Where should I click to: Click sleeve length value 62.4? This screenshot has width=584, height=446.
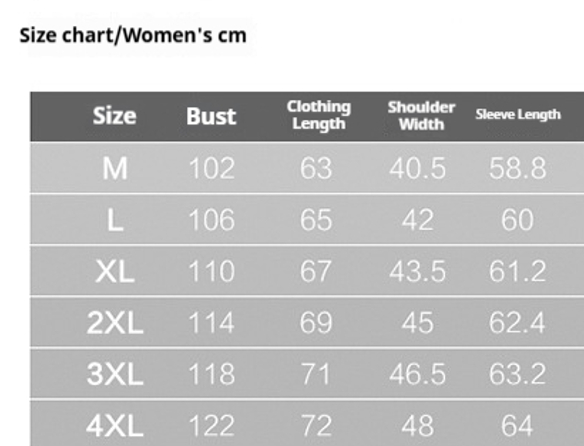point(517,322)
